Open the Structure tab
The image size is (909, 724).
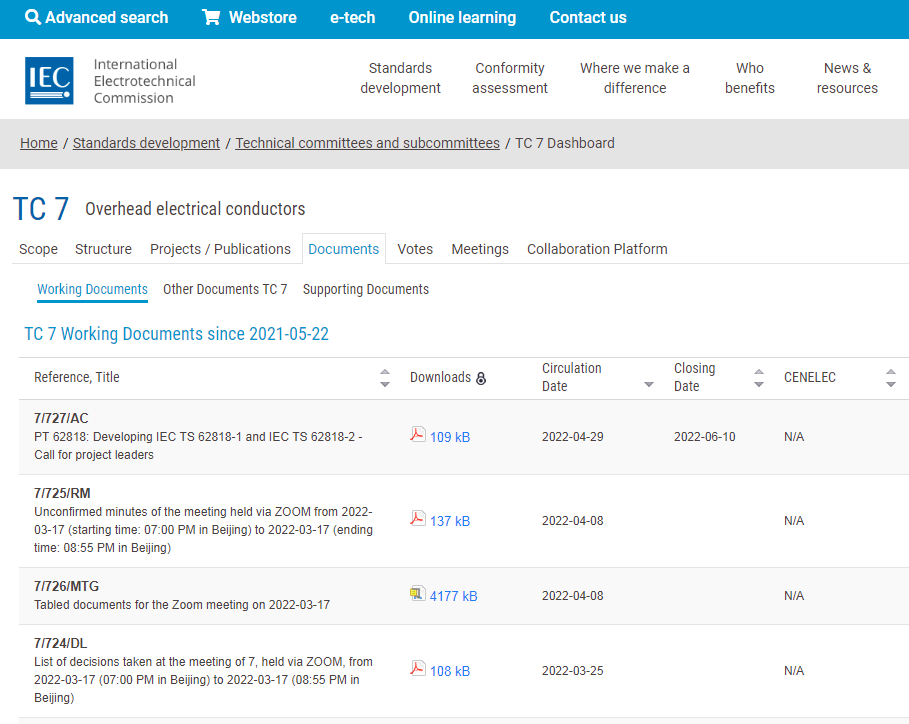pyautogui.click(x=103, y=249)
